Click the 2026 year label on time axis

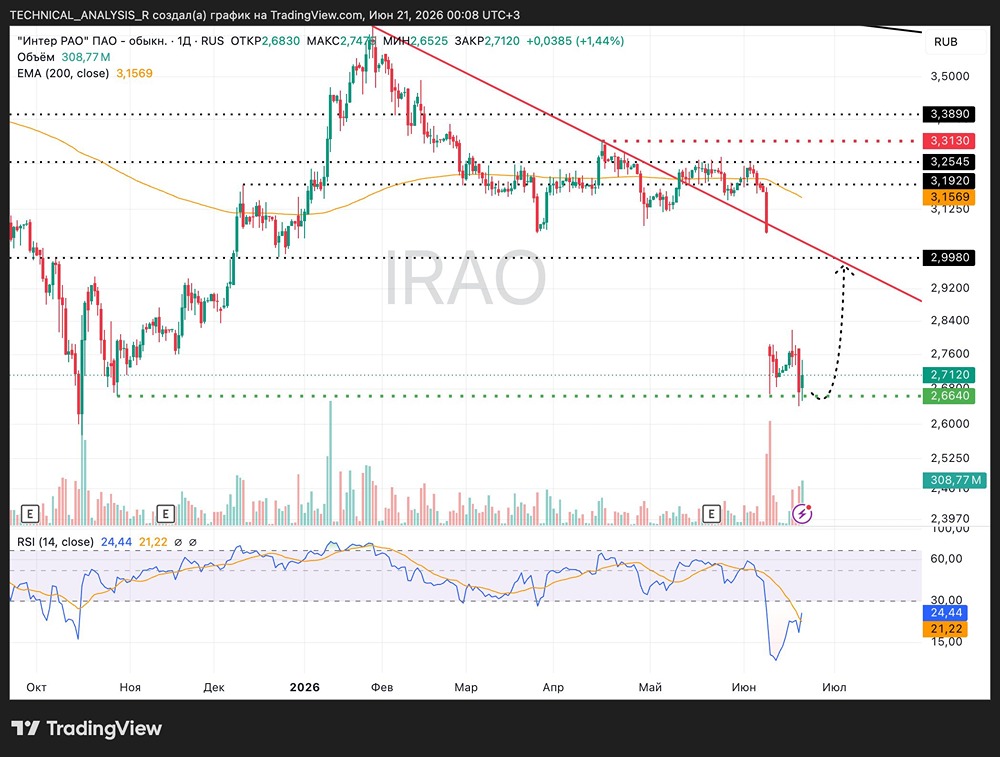coord(304,687)
